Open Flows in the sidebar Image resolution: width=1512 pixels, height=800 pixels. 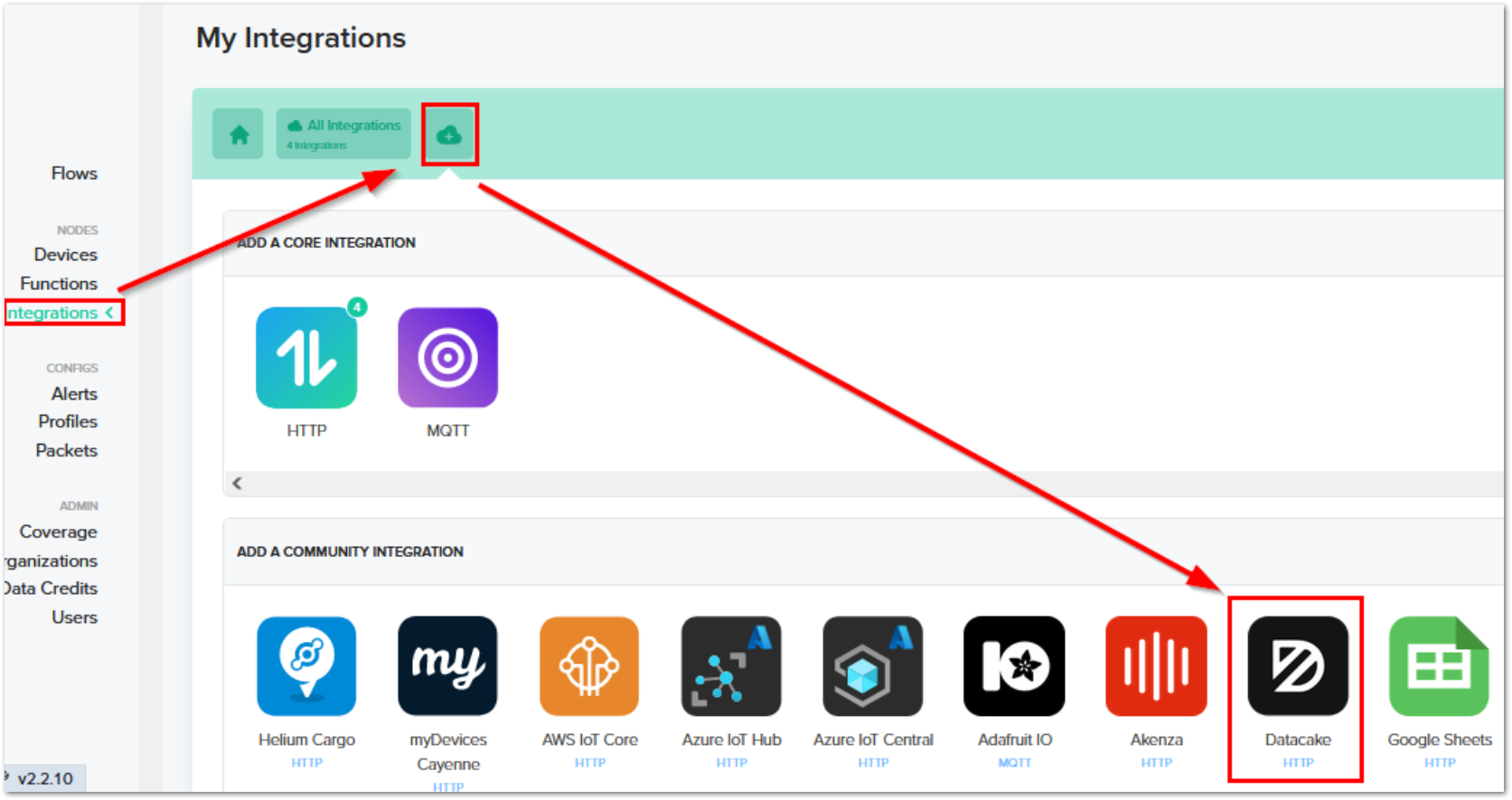click(x=74, y=174)
